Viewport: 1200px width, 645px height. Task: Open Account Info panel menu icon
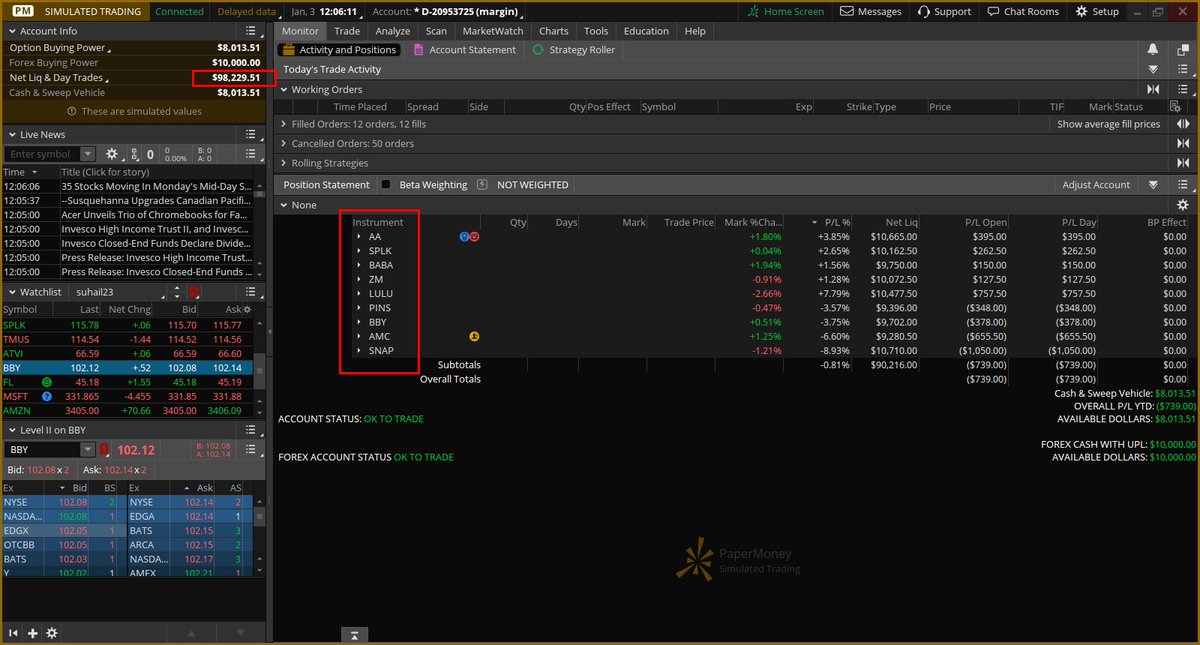click(253, 31)
